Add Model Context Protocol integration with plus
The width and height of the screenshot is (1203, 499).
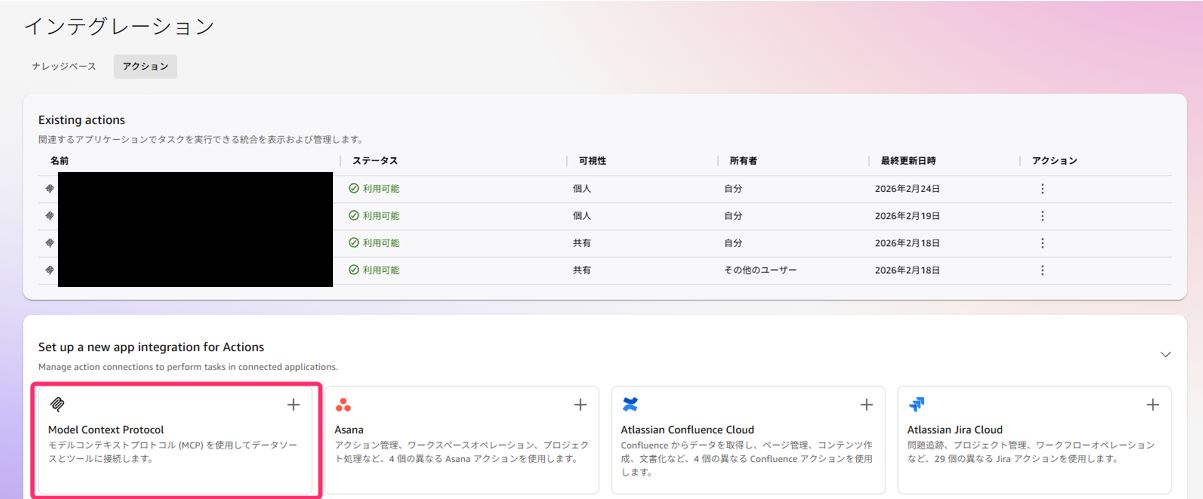coord(293,405)
